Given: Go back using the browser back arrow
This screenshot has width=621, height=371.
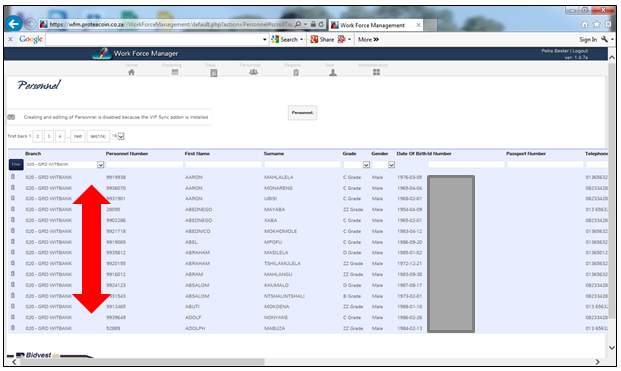Looking at the screenshot, I should click(x=13, y=24).
